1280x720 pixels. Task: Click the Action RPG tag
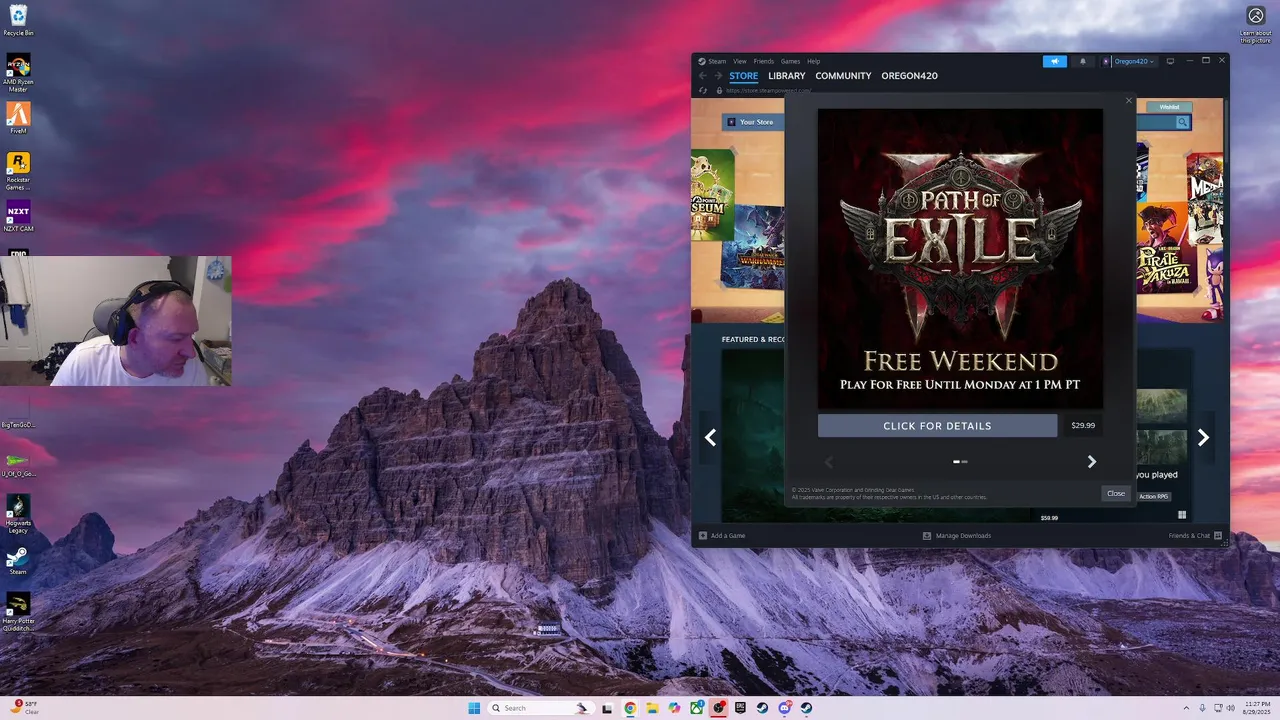[x=1154, y=496]
